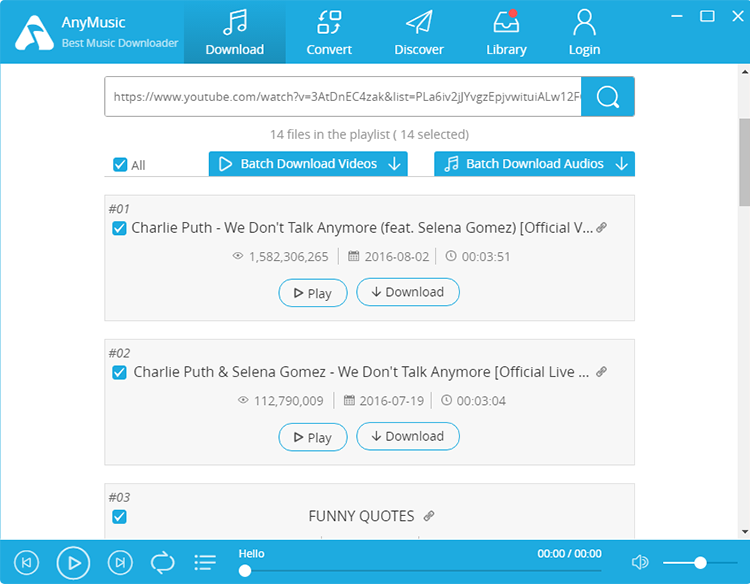
Task: Click the date 2016-07-19
Action: [392, 401]
